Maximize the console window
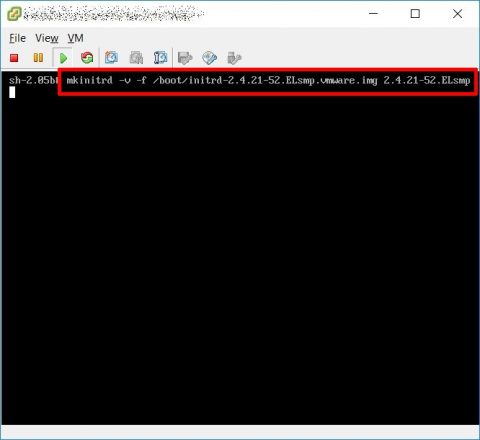 tap(415, 14)
